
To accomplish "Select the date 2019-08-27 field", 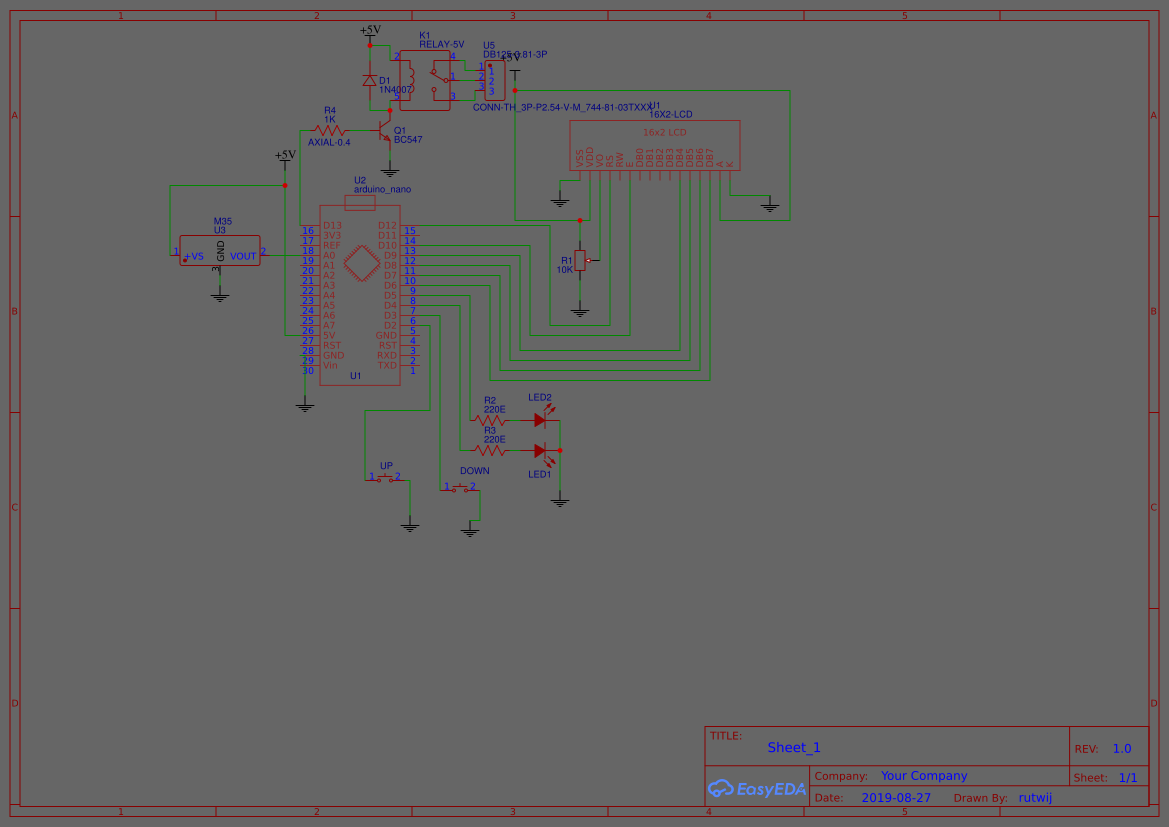I will [x=896, y=798].
